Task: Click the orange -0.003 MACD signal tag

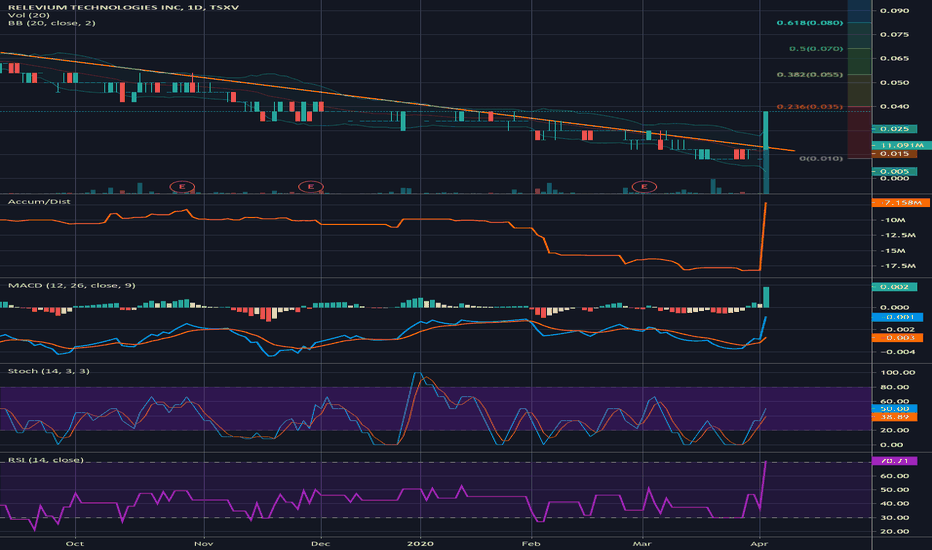Action: (x=898, y=338)
